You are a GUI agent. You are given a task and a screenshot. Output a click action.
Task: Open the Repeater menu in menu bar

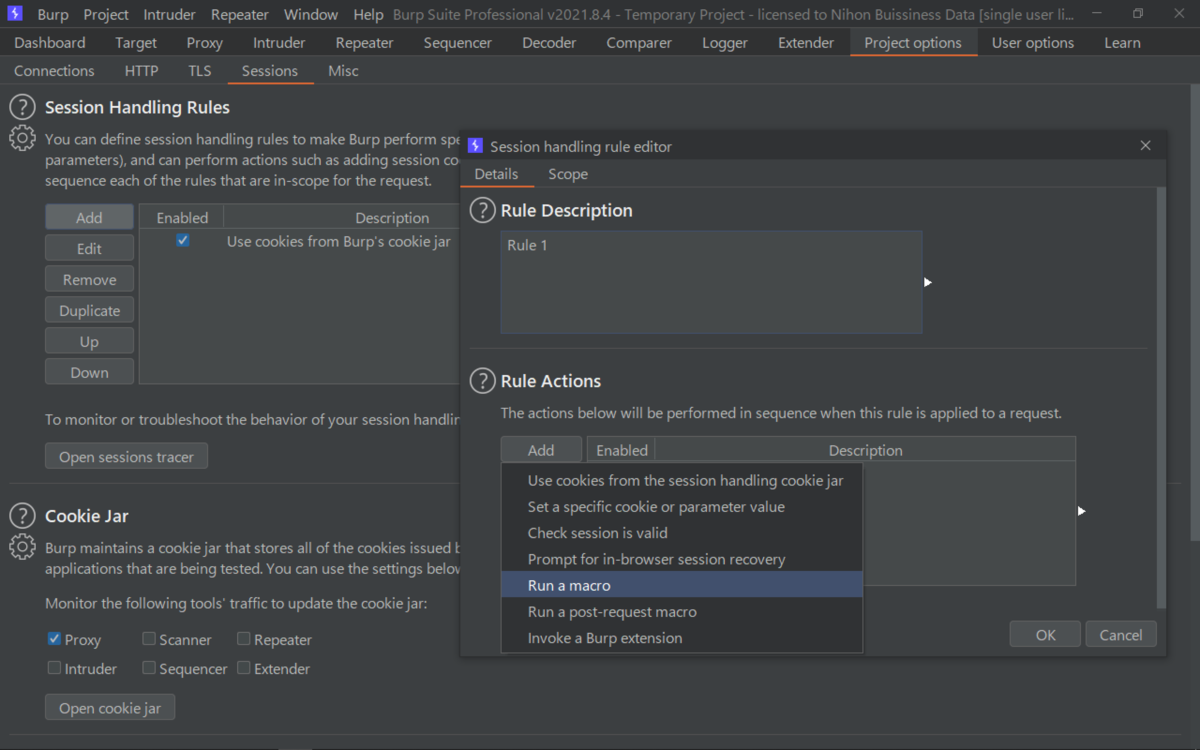click(x=240, y=15)
